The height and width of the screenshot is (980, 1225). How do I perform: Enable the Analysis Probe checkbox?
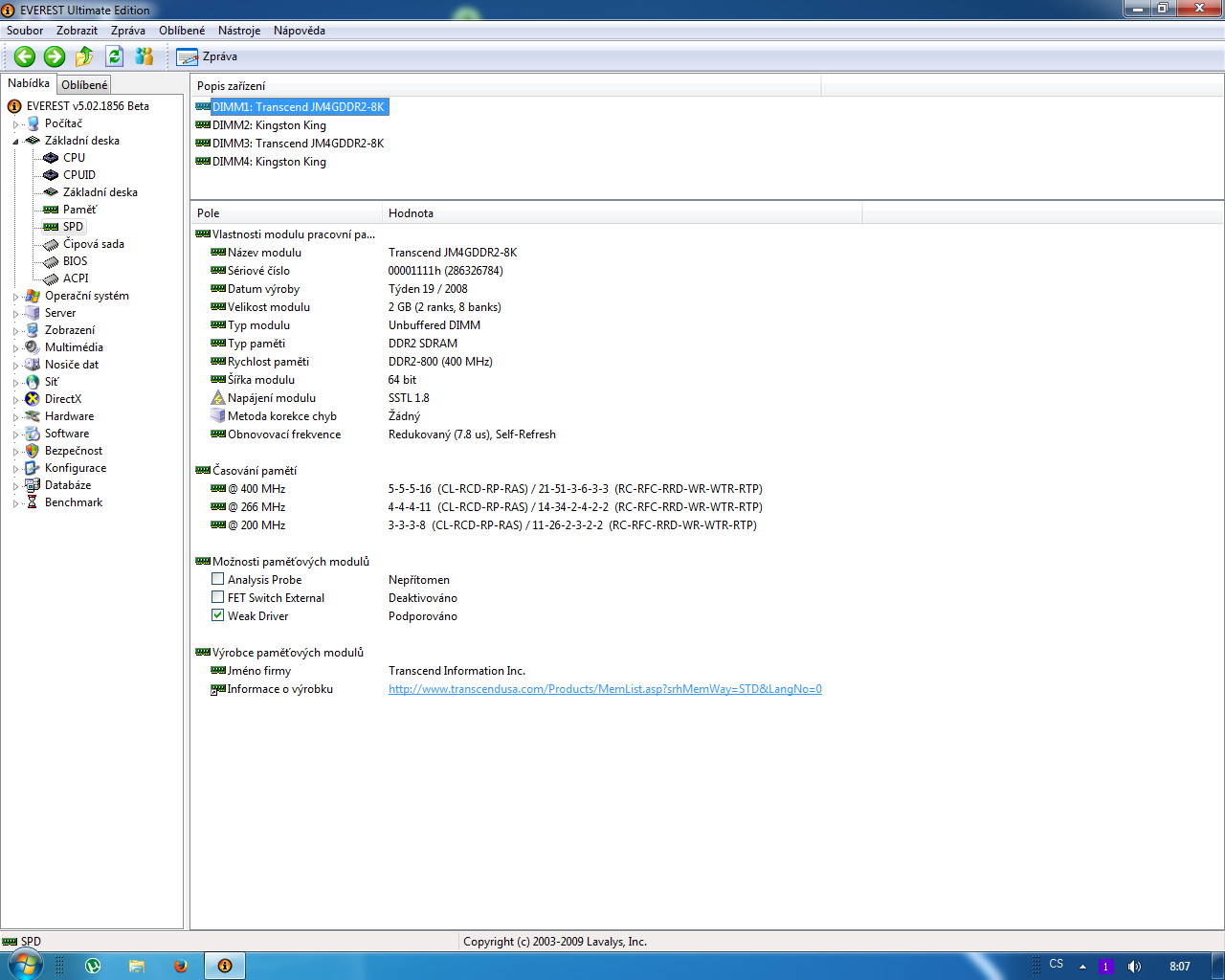[218, 579]
